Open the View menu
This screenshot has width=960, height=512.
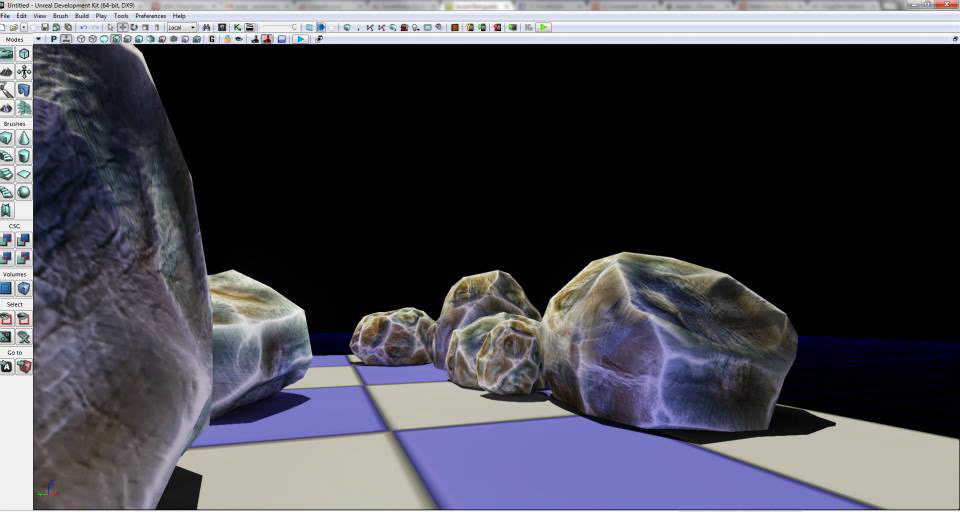click(40, 16)
